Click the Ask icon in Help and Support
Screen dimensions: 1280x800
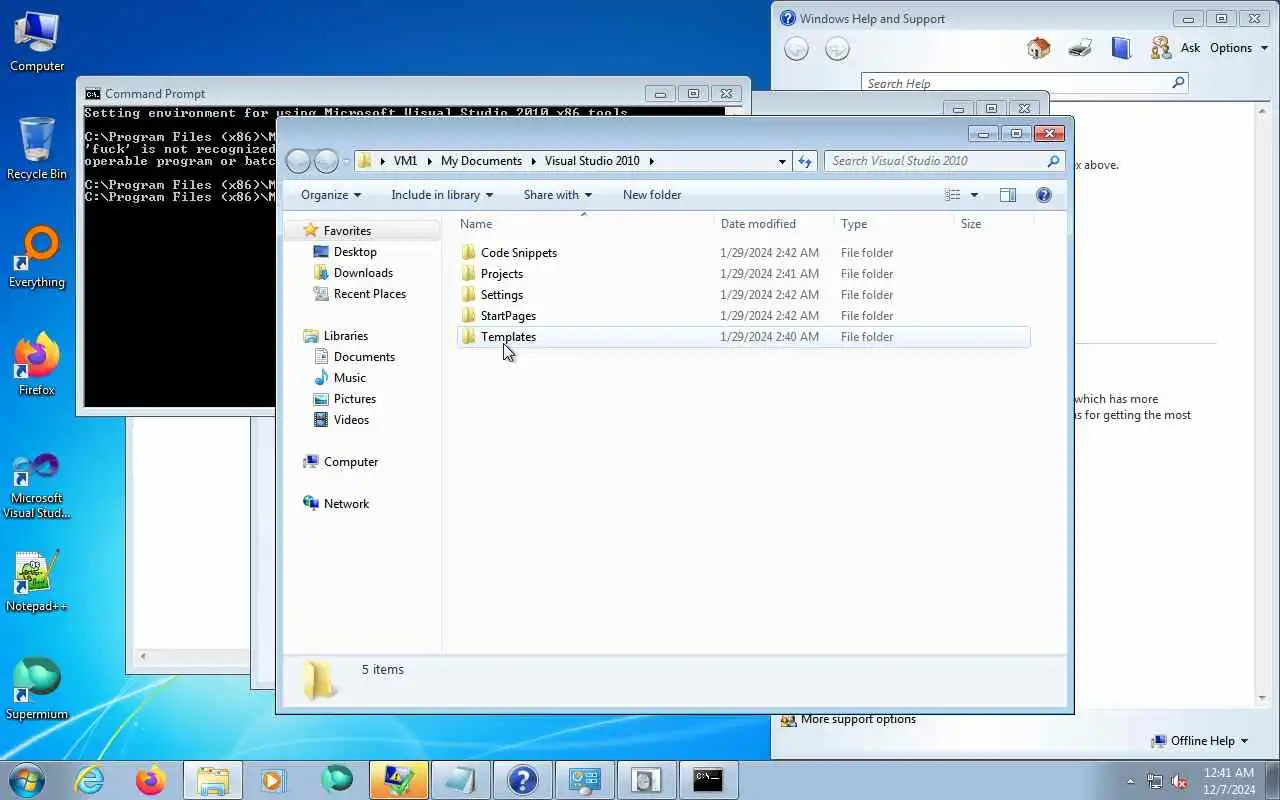coord(1161,48)
